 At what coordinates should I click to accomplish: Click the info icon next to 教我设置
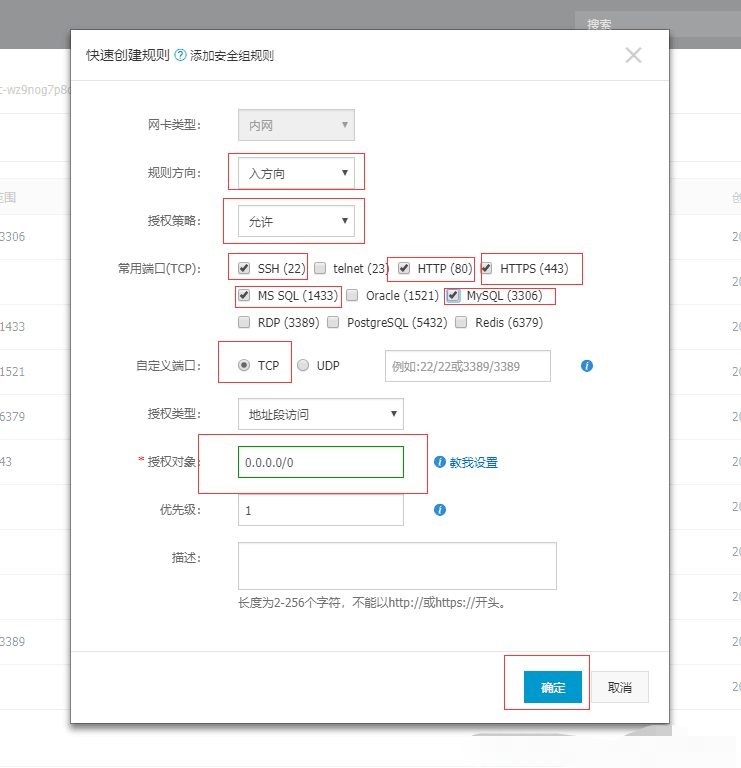click(x=439, y=462)
